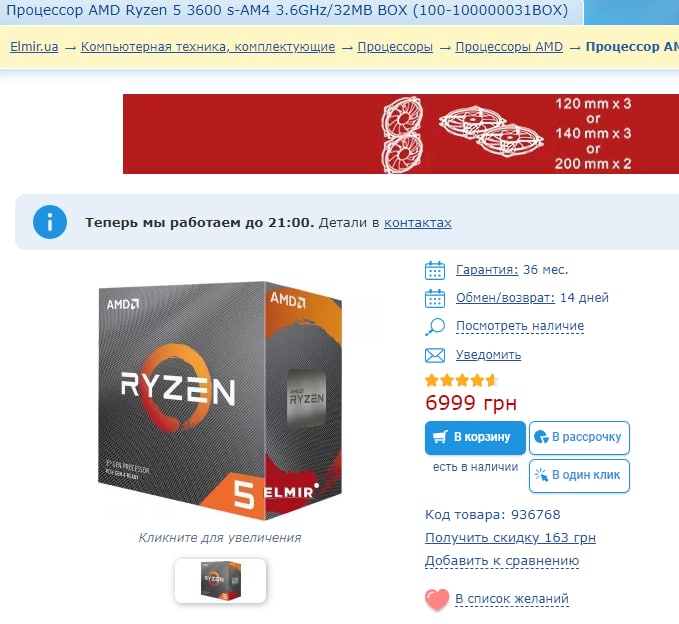This screenshot has width=679, height=624.
Task: Click Получить скидку 163 грн link
Action: click(x=511, y=538)
